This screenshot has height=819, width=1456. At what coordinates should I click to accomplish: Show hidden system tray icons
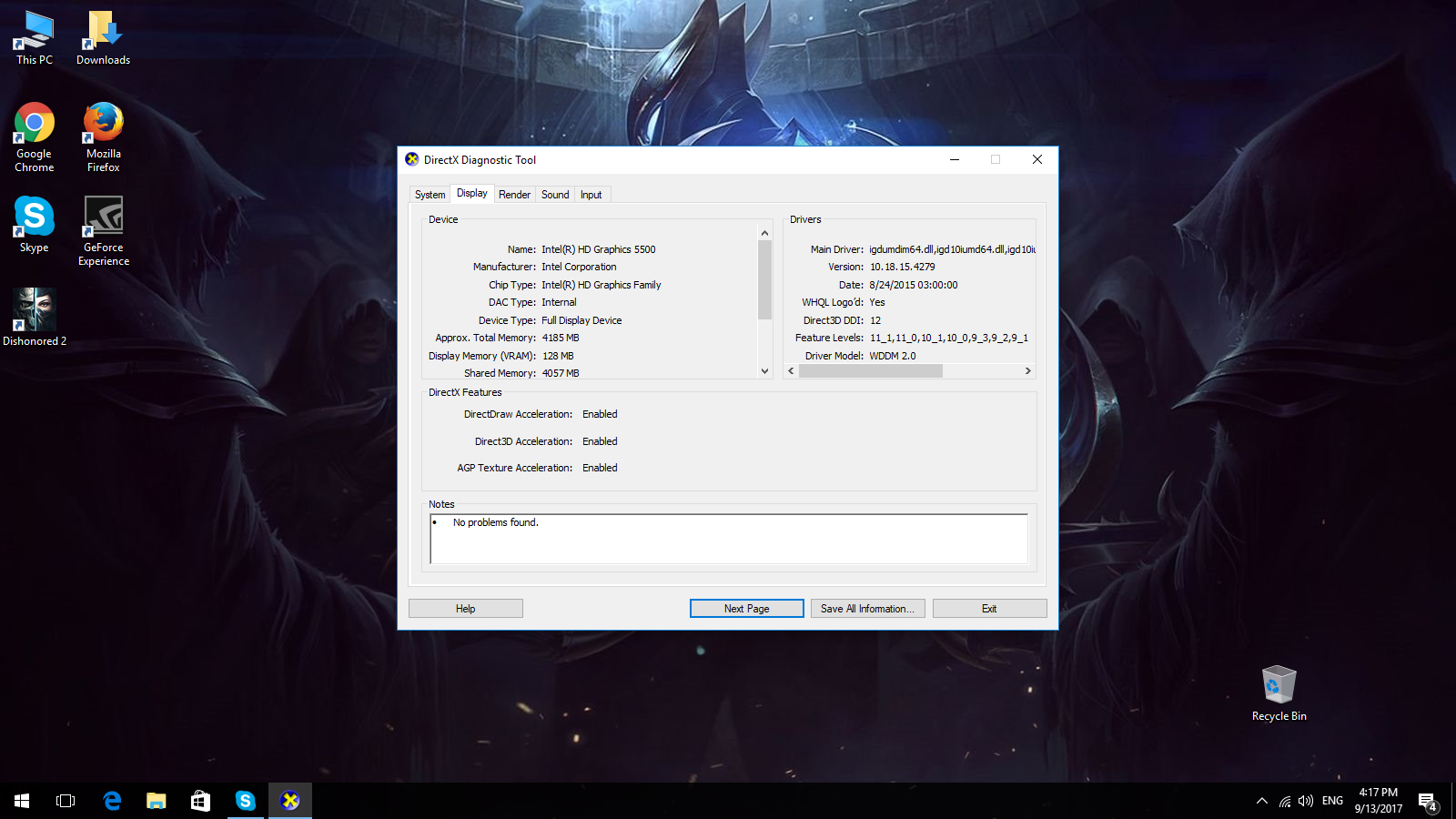tap(1261, 801)
